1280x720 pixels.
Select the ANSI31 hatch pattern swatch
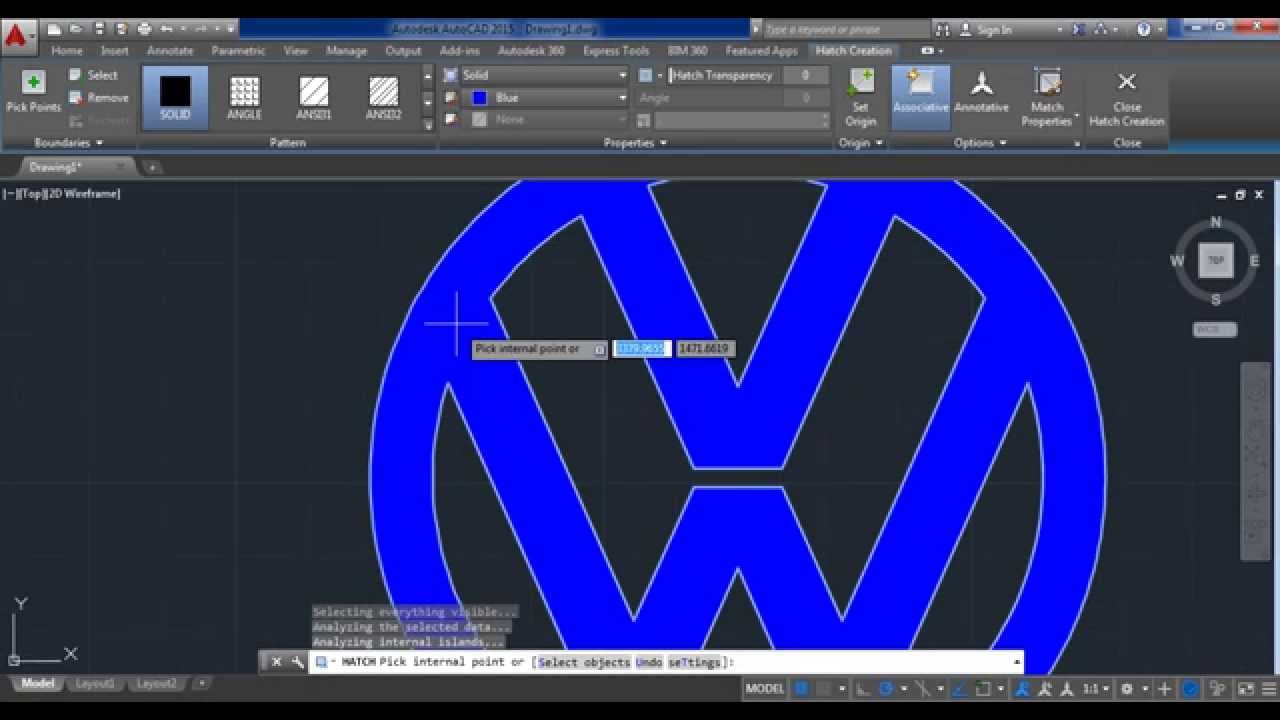pos(314,97)
